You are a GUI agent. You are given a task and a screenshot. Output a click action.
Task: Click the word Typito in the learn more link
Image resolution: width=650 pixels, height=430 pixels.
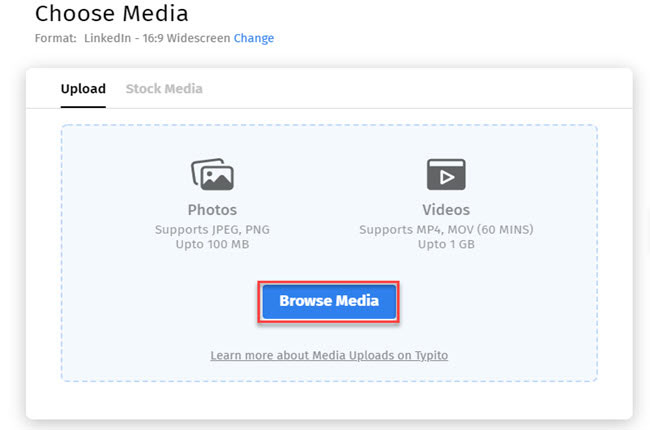[430, 356]
